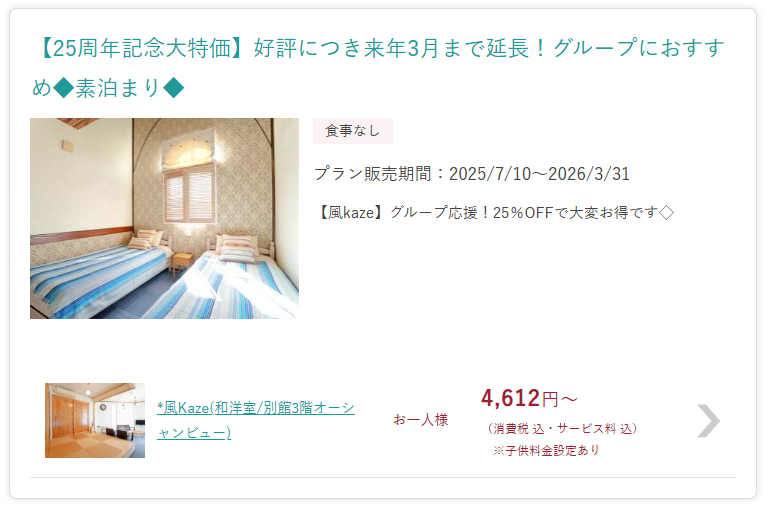767x506 pixels.
Task: Open the *風Kaze(和洋室/別館3階オーシャンビュー) room link
Action: [256, 420]
